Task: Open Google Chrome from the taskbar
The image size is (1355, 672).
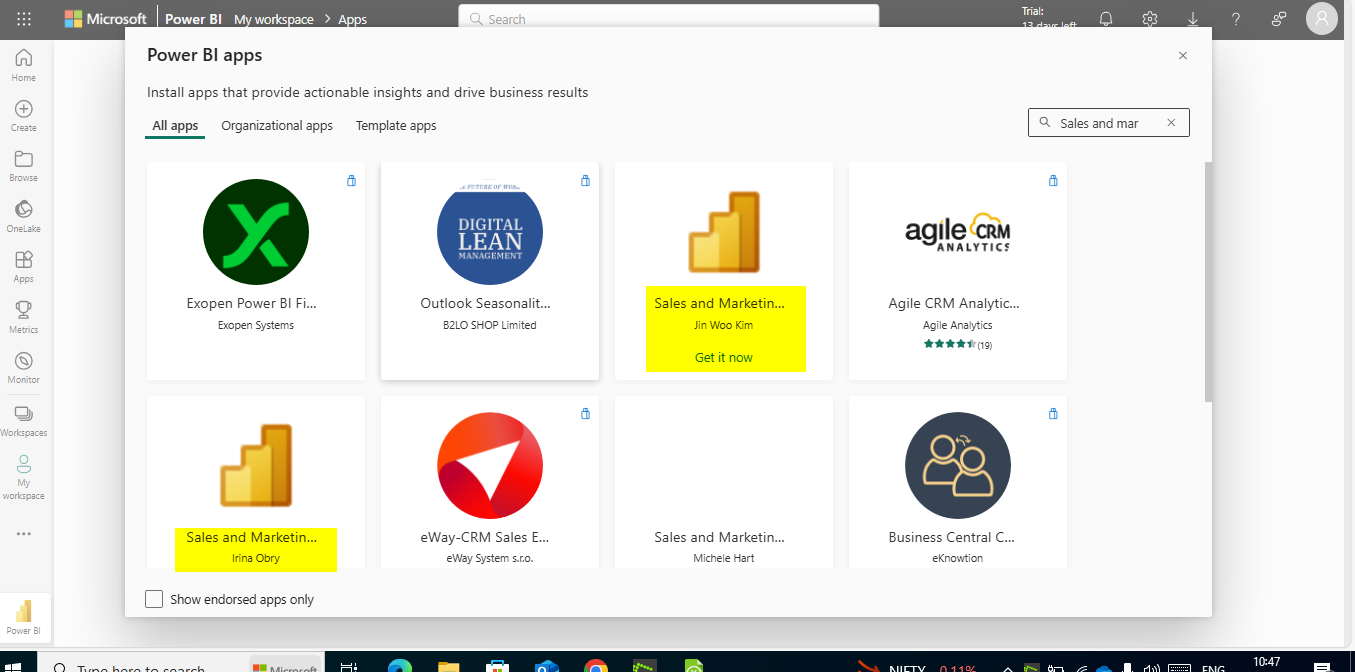Action: 596,666
